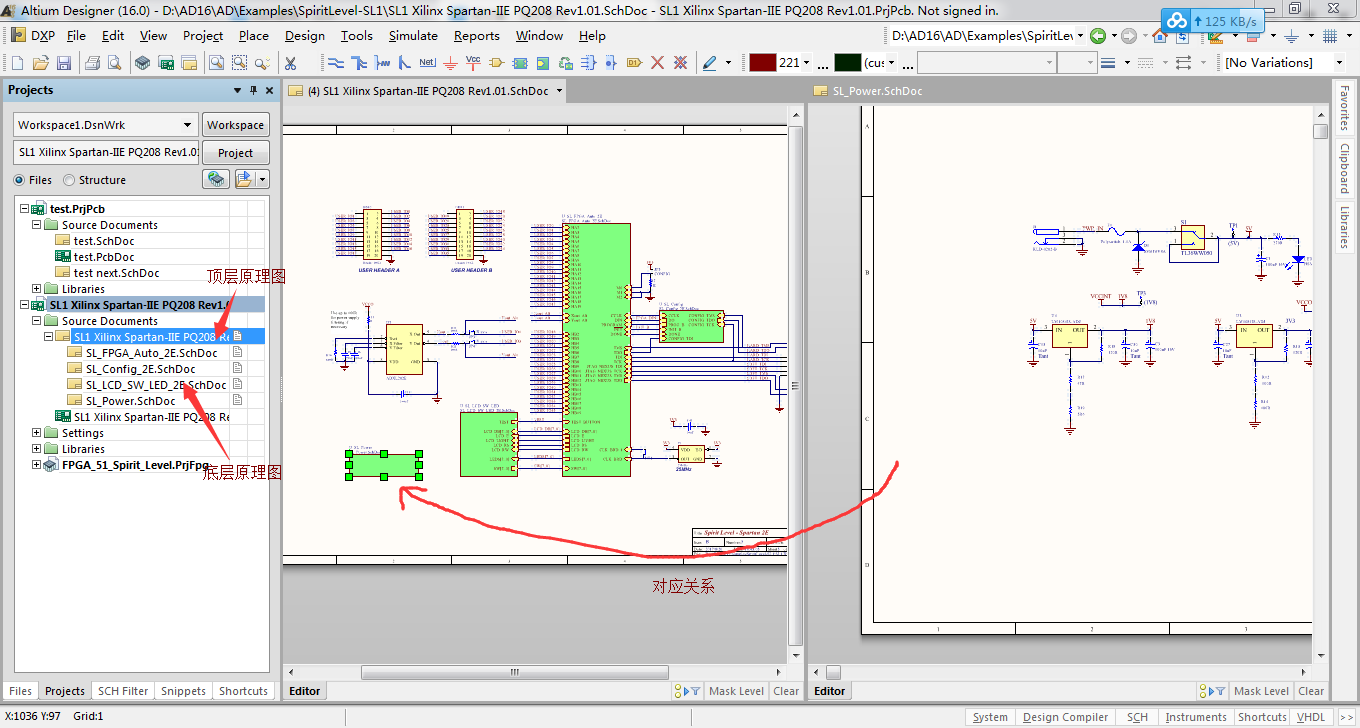Image resolution: width=1360 pixels, height=728 pixels.
Task: Select the Place Sheet Symbol tool
Action: coord(519,63)
